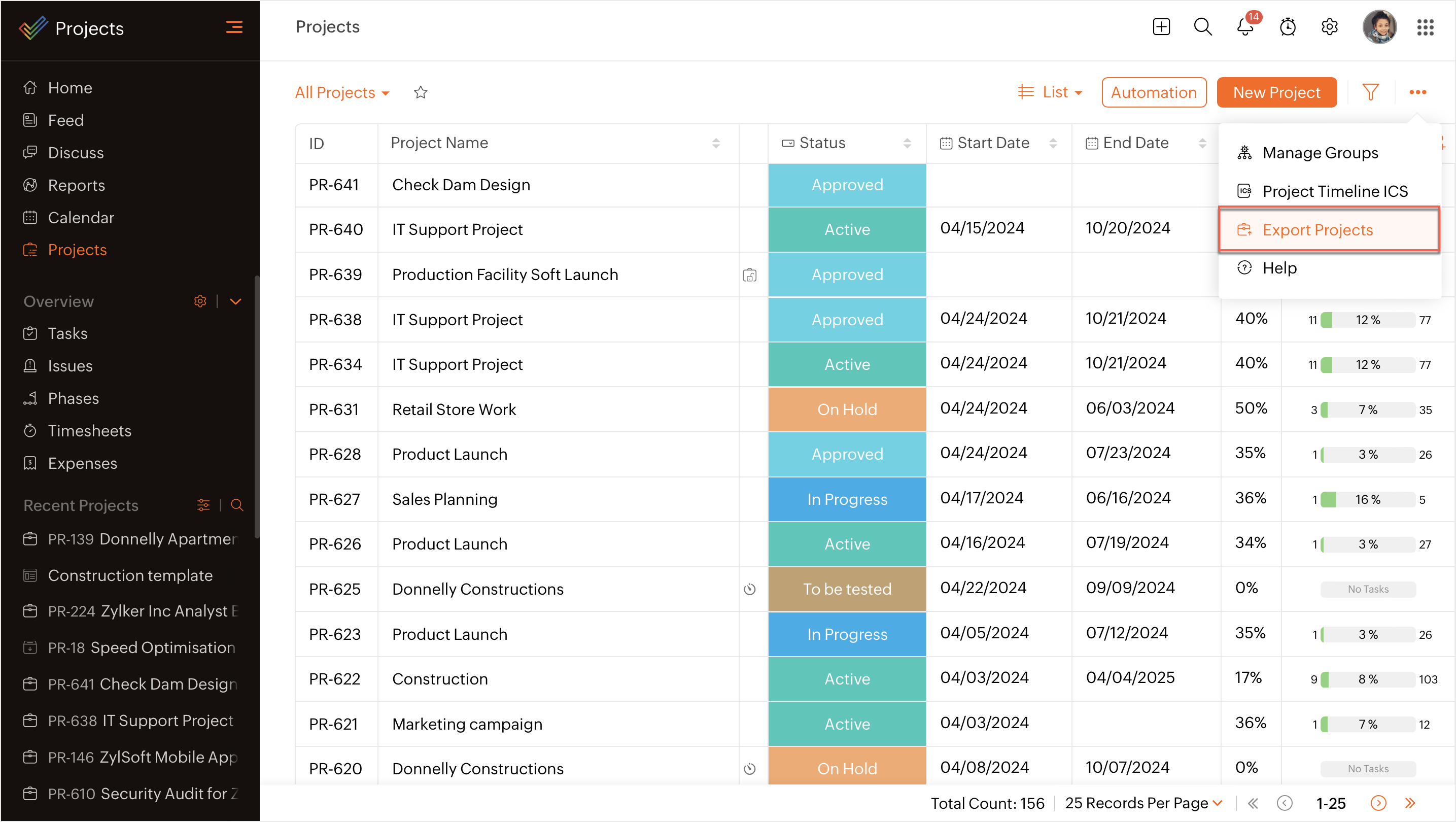Favorite the All Projects view star
1456x822 pixels.
pos(421,92)
